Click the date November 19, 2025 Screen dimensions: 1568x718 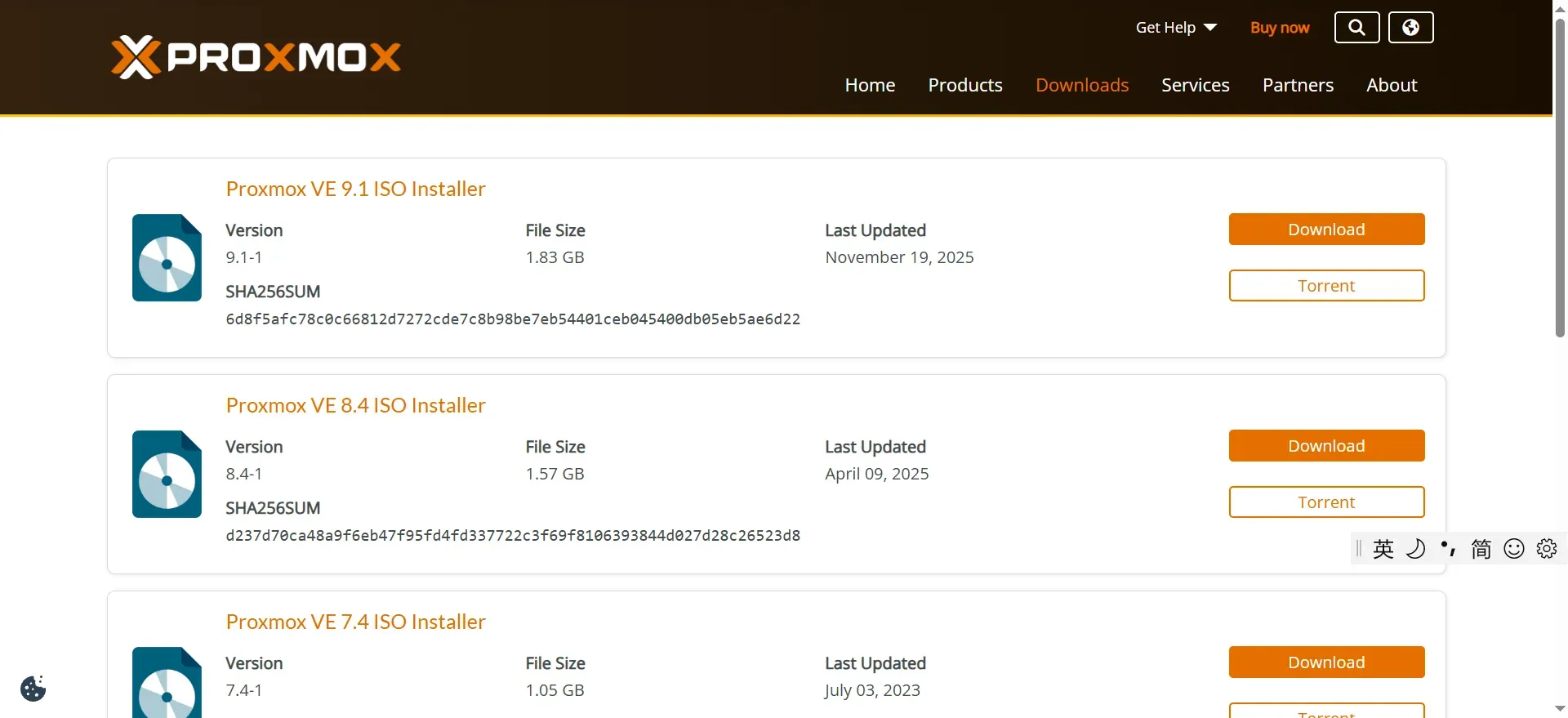point(899,257)
